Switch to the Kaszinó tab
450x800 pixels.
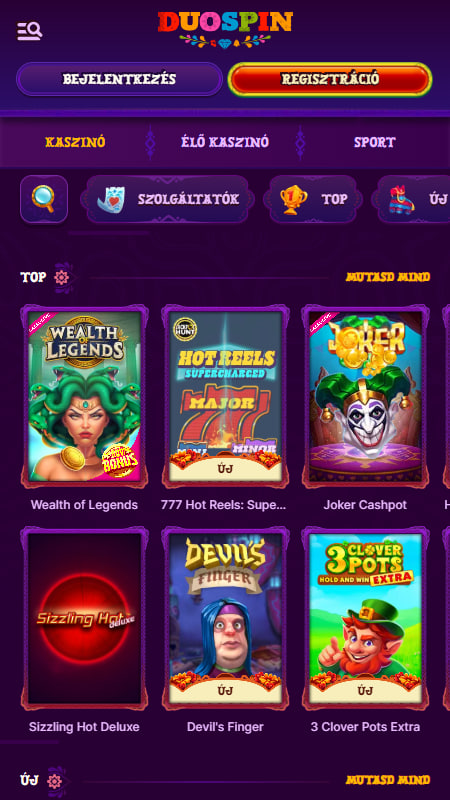[75, 142]
